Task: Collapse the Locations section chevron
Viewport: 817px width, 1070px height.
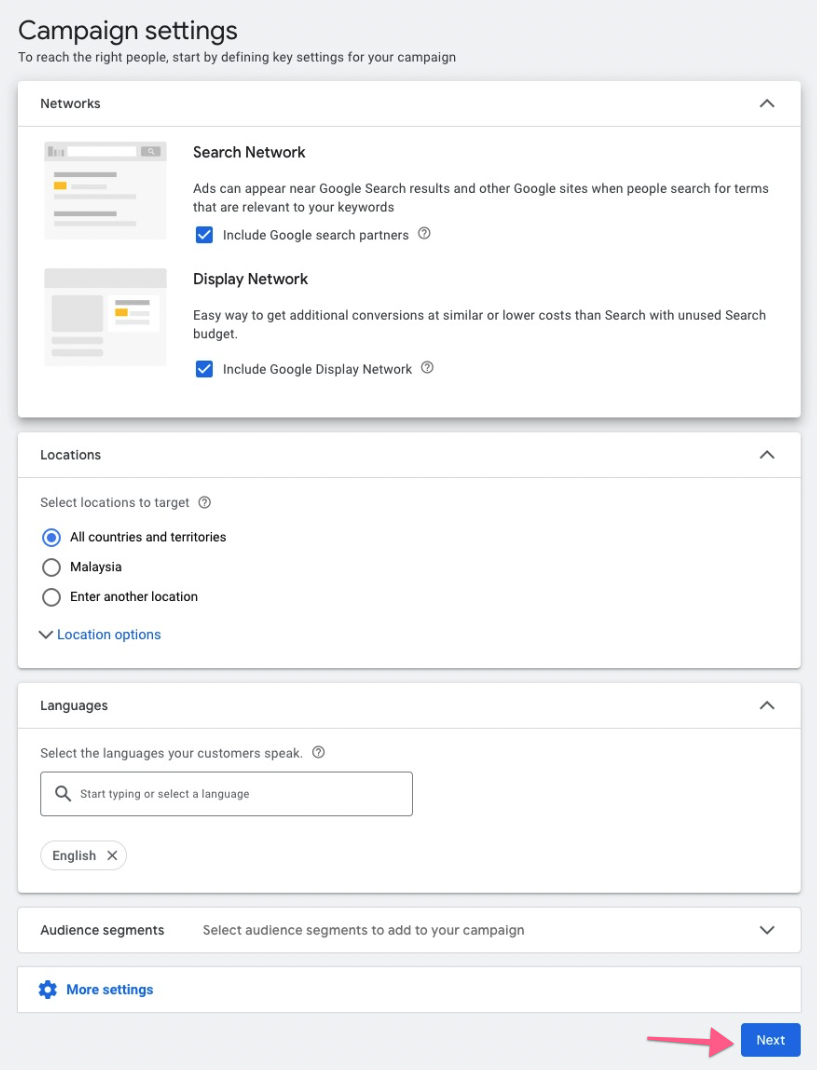Action: pos(767,455)
